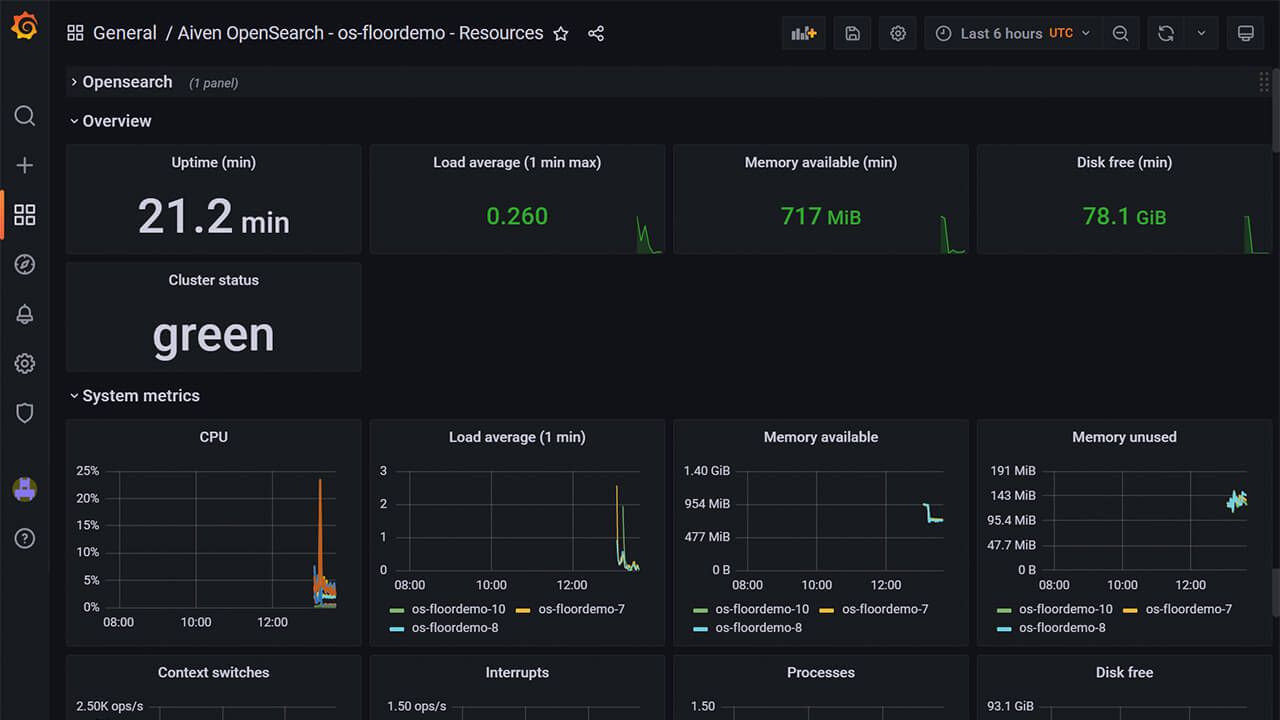Click the zoom out time range button
This screenshot has height=720, width=1280.
tap(1120, 33)
